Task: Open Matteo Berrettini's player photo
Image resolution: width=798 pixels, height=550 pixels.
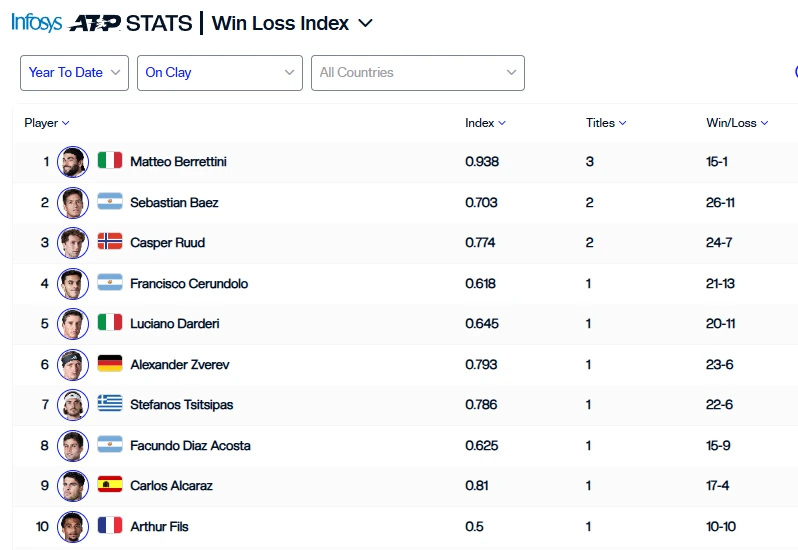Action: [73, 162]
